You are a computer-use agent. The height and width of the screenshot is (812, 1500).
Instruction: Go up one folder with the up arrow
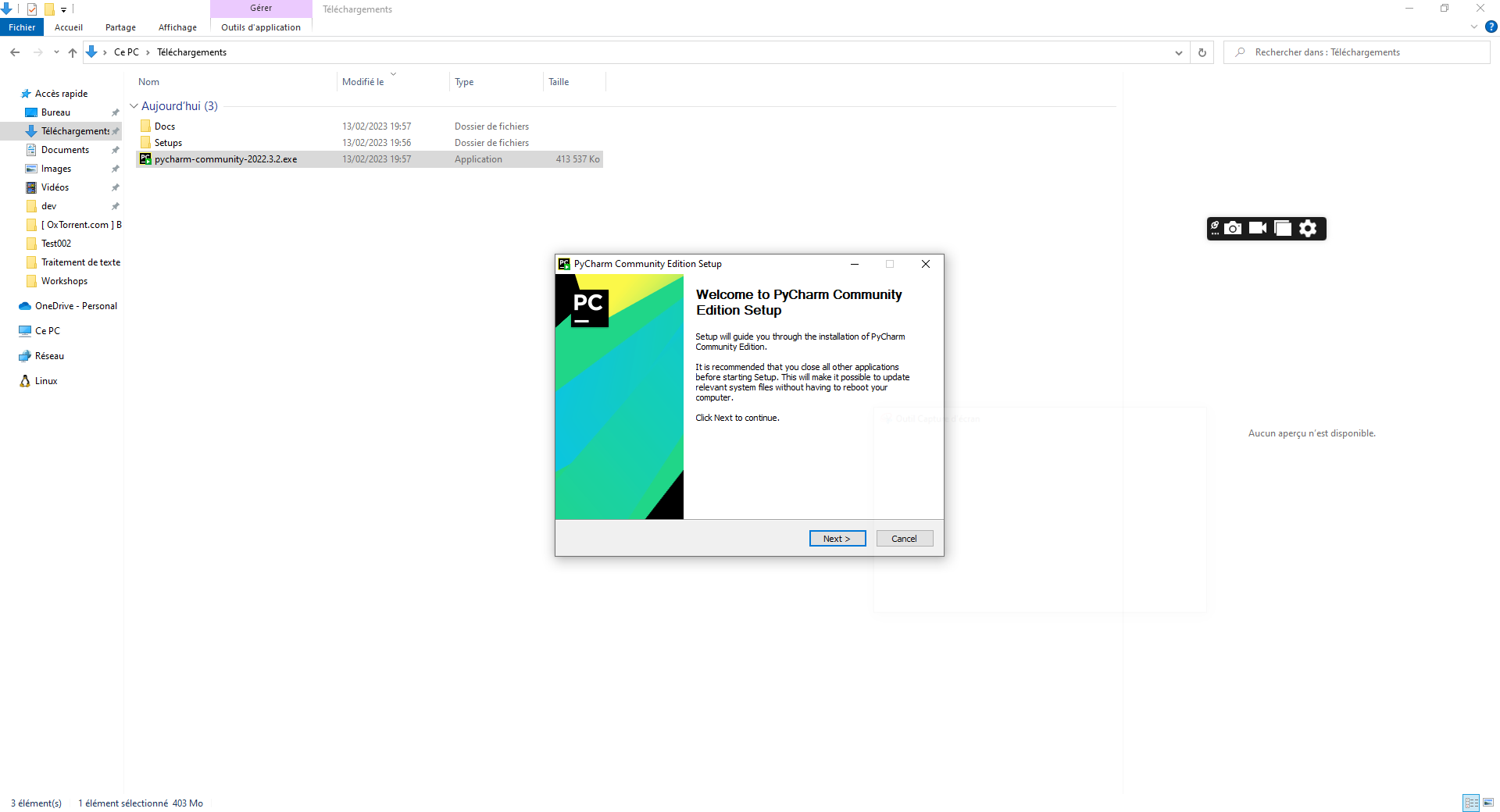pyautogui.click(x=73, y=52)
